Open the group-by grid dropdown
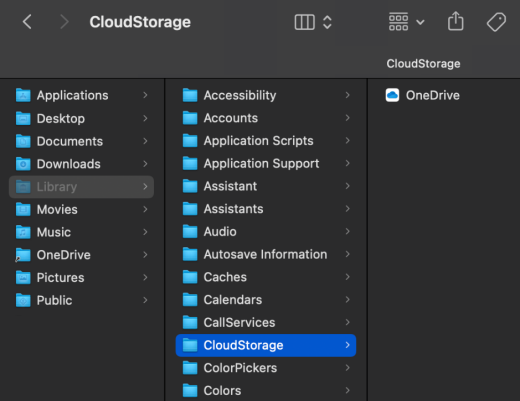This screenshot has height=401, width=520. (x=406, y=22)
